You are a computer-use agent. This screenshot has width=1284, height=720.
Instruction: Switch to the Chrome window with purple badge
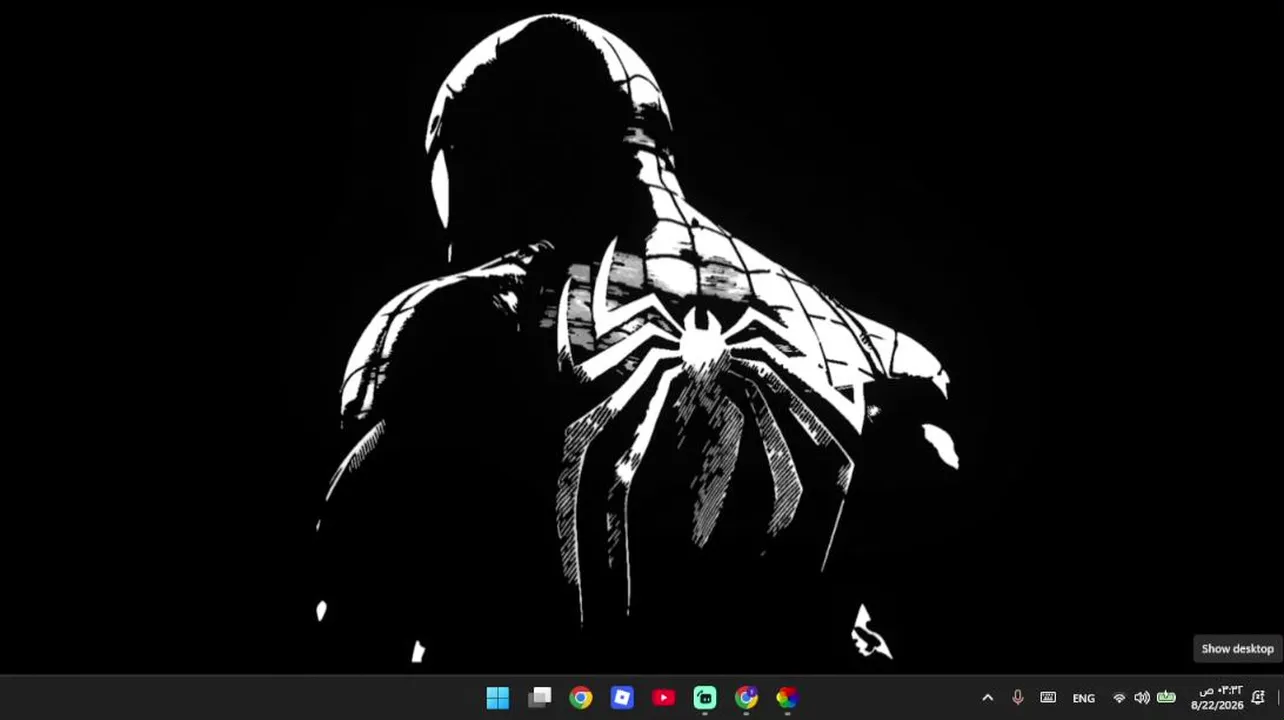tap(746, 697)
